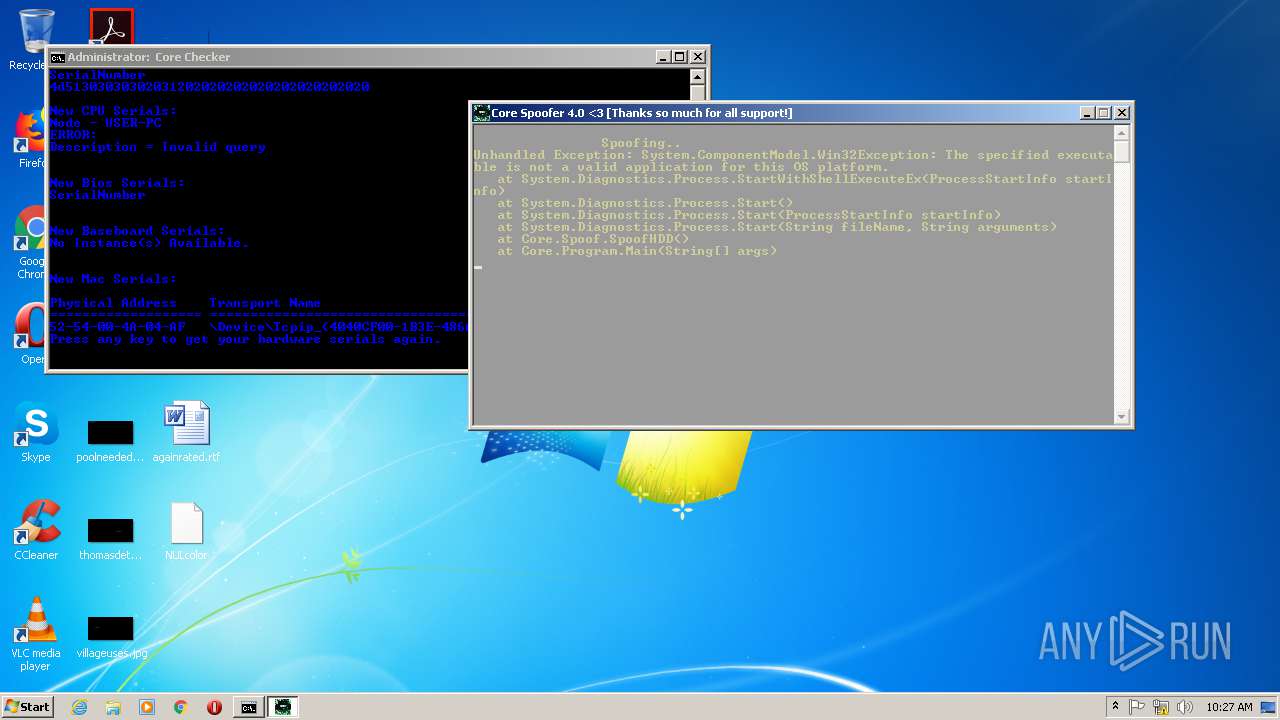1280x720 pixels.
Task: Open Action Center flag icon
Action: [x=1137, y=707]
